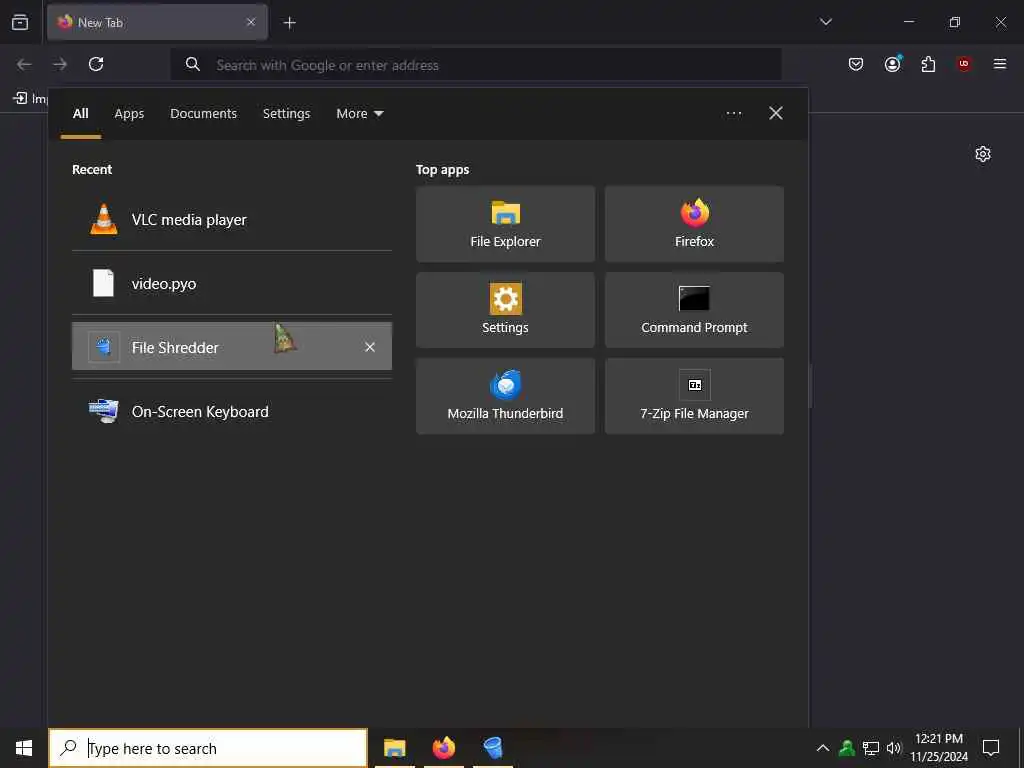Open Firefox application hamburger menu
The image size is (1024, 768).
[1000, 64]
